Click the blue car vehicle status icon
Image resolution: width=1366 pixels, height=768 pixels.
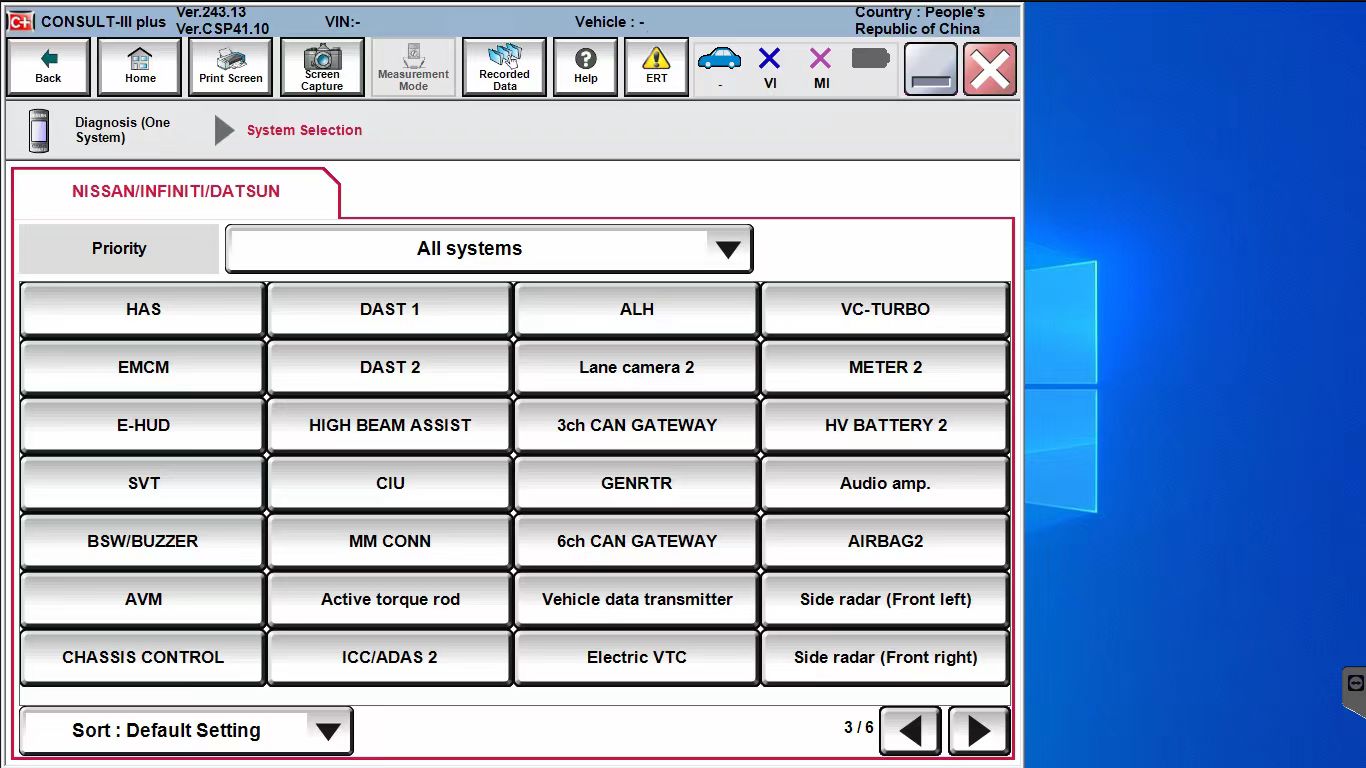point(719,59)
